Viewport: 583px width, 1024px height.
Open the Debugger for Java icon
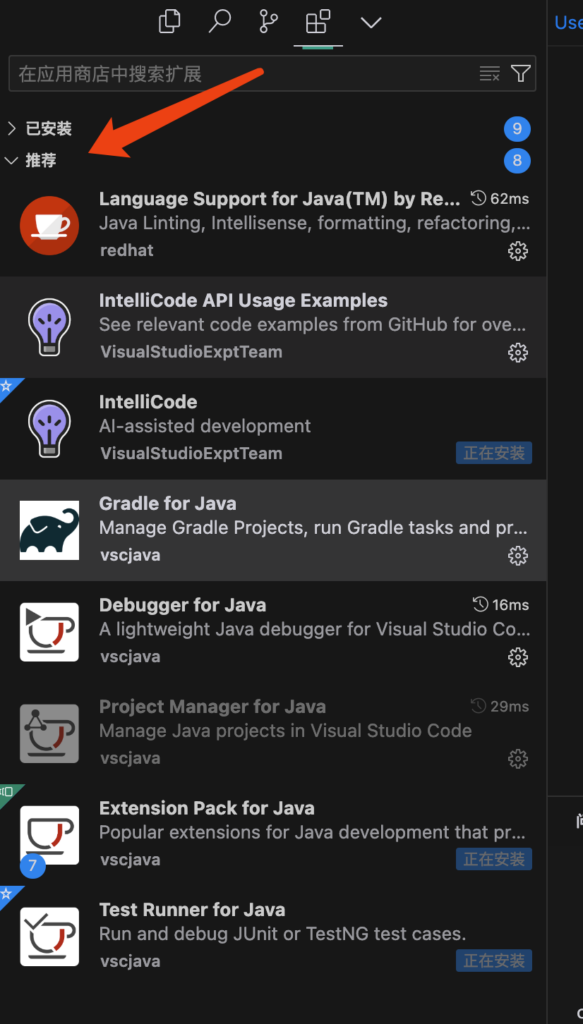tap(50, 632)
